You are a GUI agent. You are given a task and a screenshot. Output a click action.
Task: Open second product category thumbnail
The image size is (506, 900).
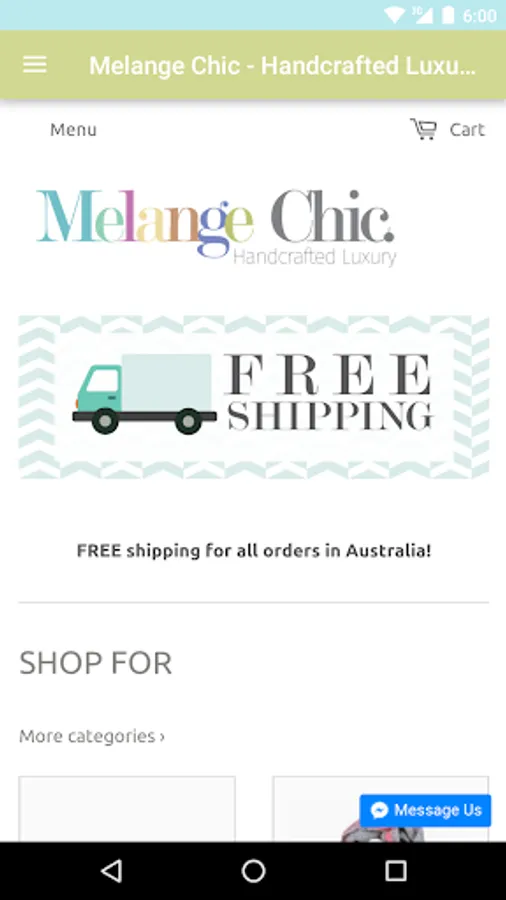tap(381, 809)
